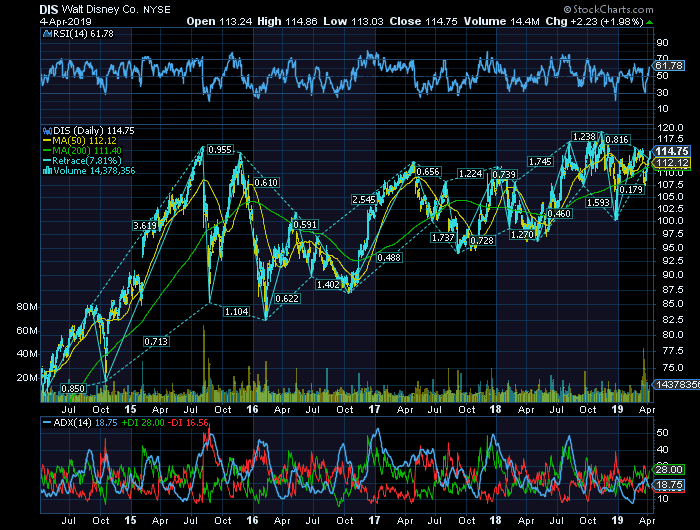This screenshot has width=700, height=530.
Task: Click the 0.656 retracement label
Action: (x=428, y=171)
